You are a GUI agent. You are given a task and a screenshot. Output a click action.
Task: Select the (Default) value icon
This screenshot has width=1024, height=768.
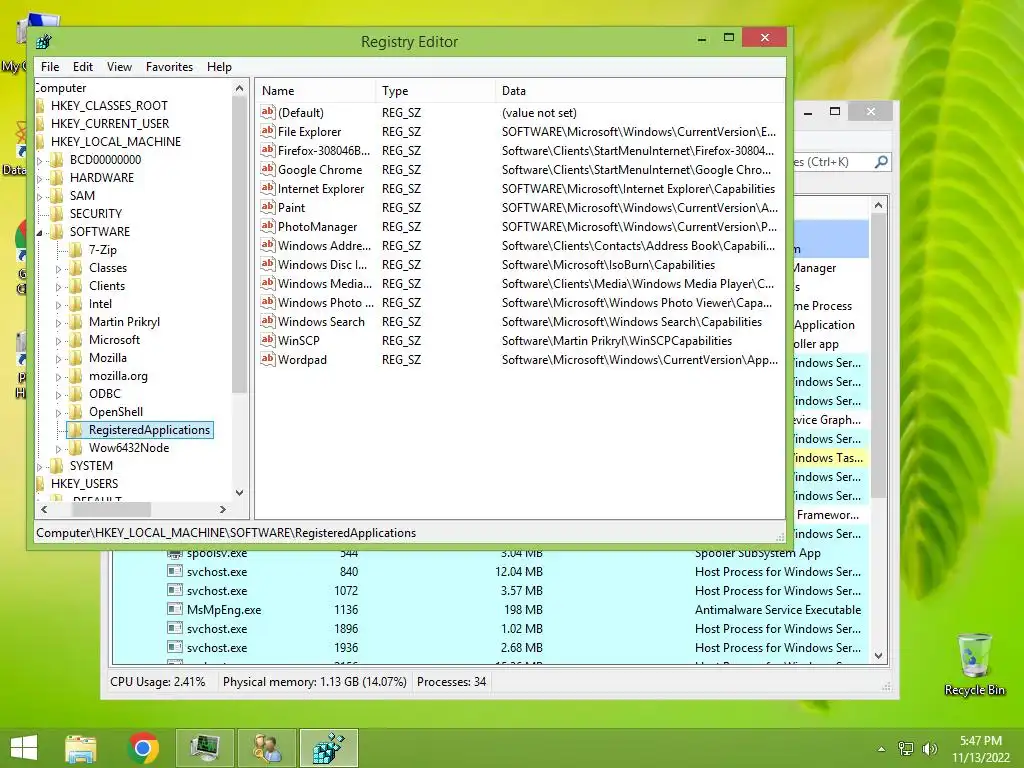[267, 112]
